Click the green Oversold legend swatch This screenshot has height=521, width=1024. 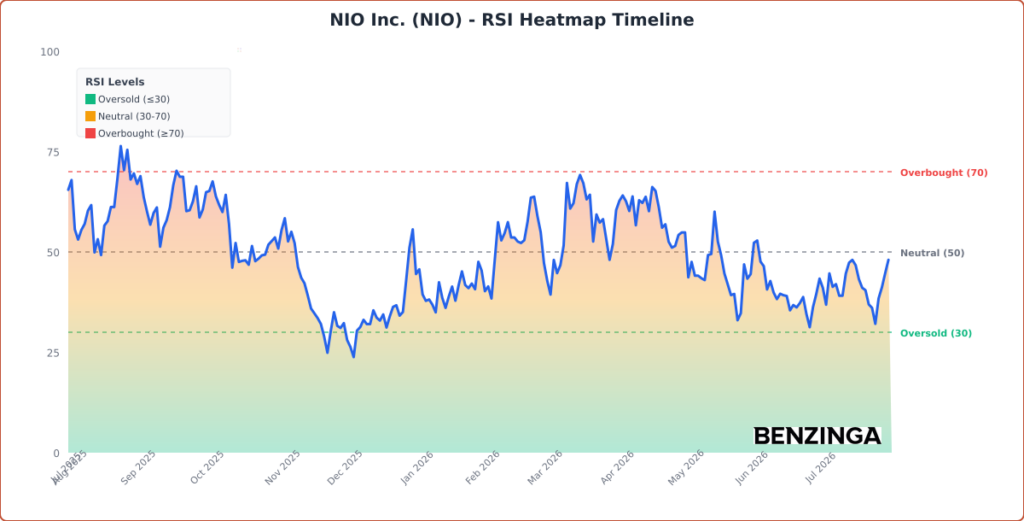tap(90, 99)
